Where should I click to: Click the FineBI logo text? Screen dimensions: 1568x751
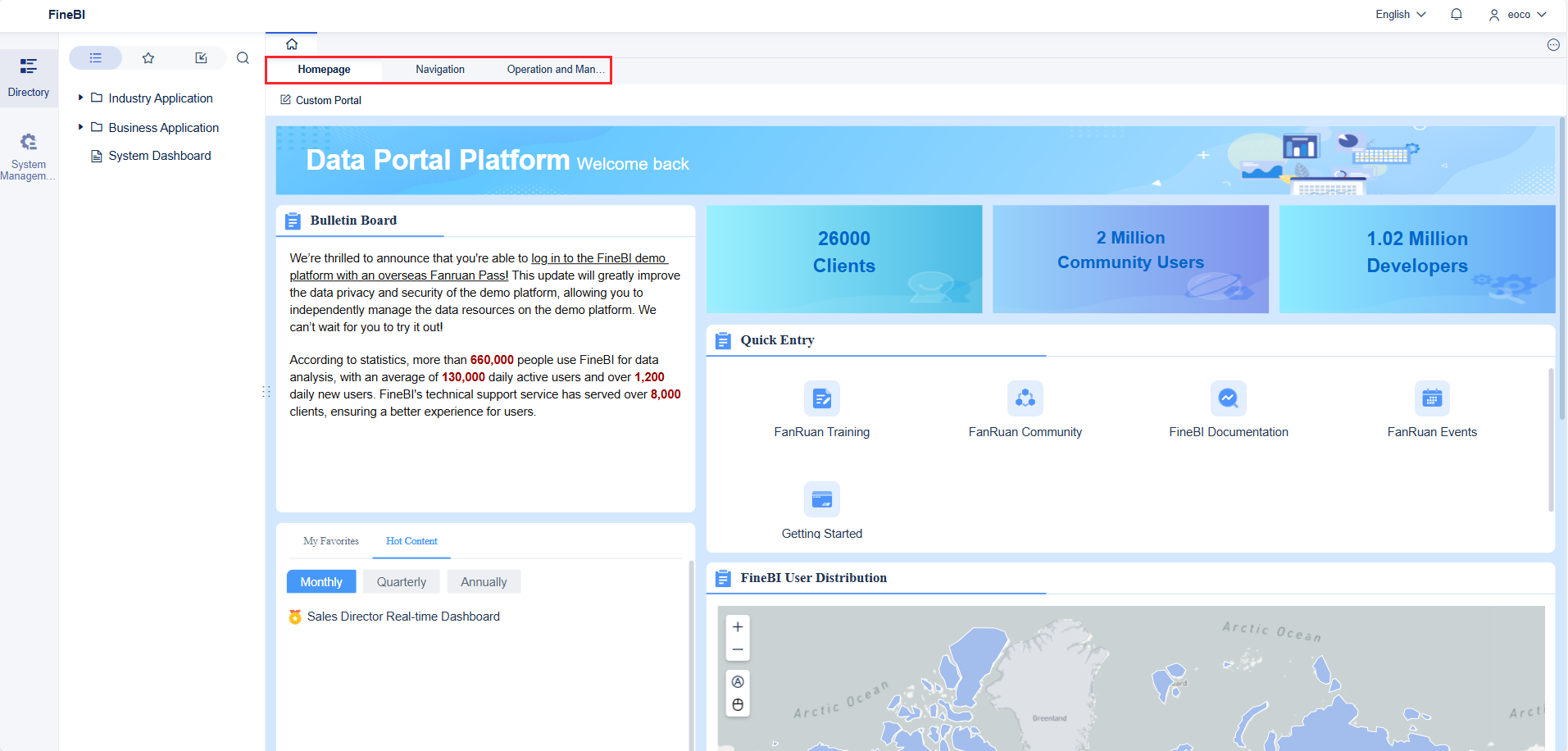(66, 14)
